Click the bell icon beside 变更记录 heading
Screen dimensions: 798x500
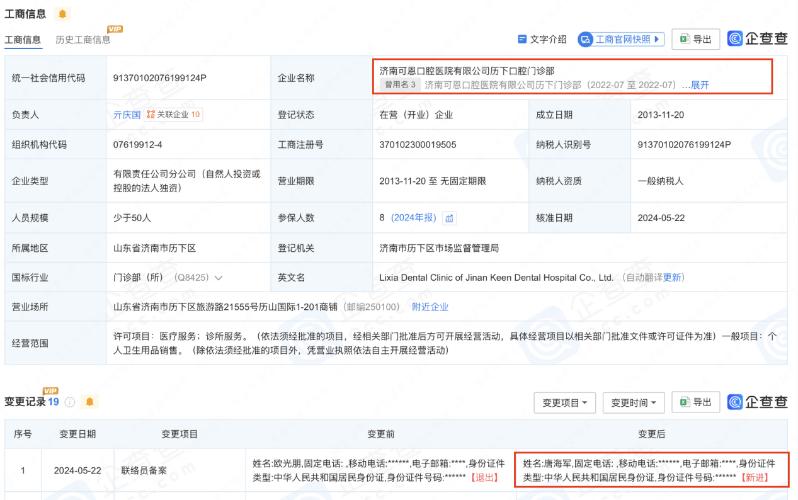(x=90, y=402)
